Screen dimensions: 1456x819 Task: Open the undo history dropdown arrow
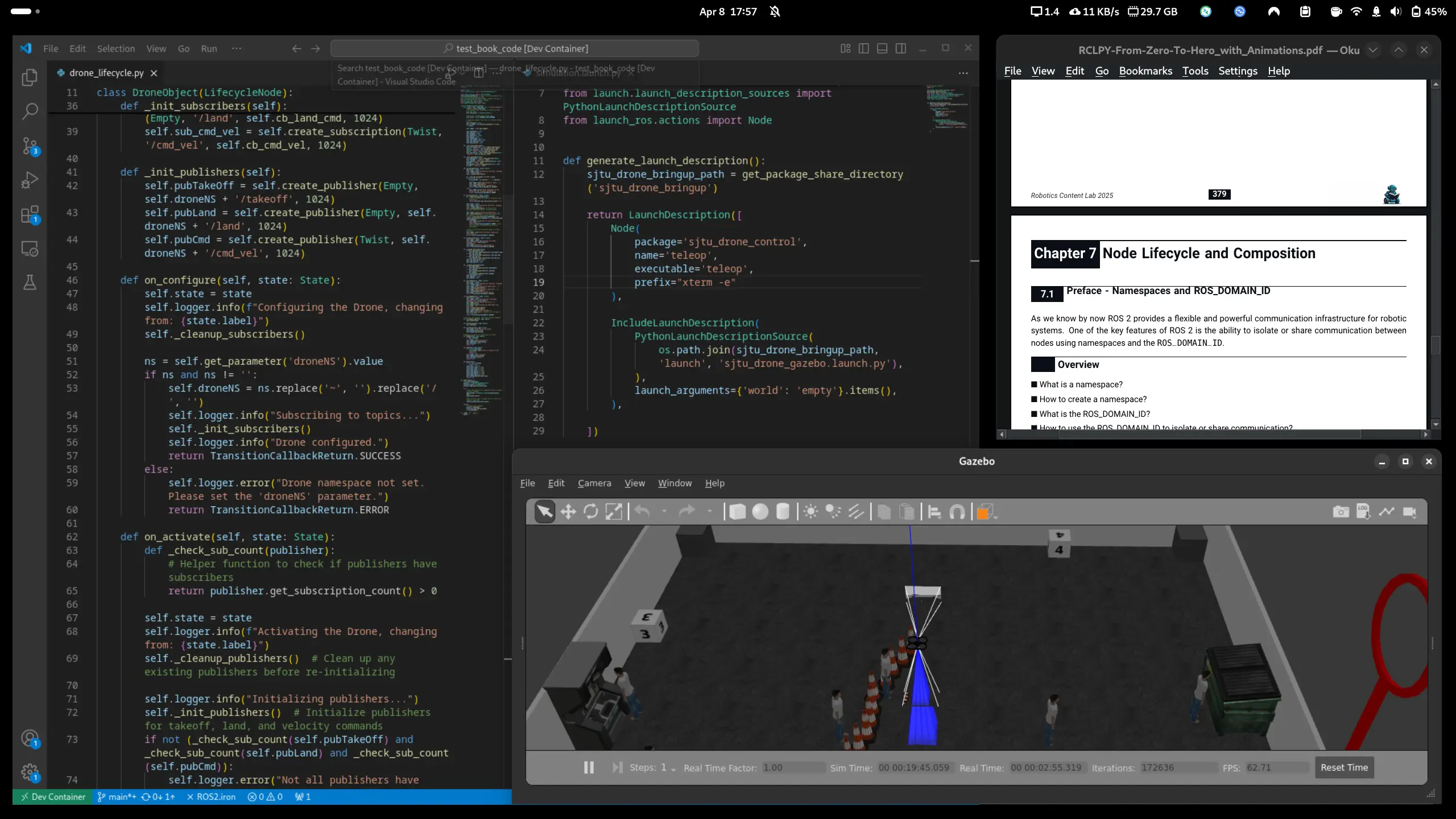(664, 511)
